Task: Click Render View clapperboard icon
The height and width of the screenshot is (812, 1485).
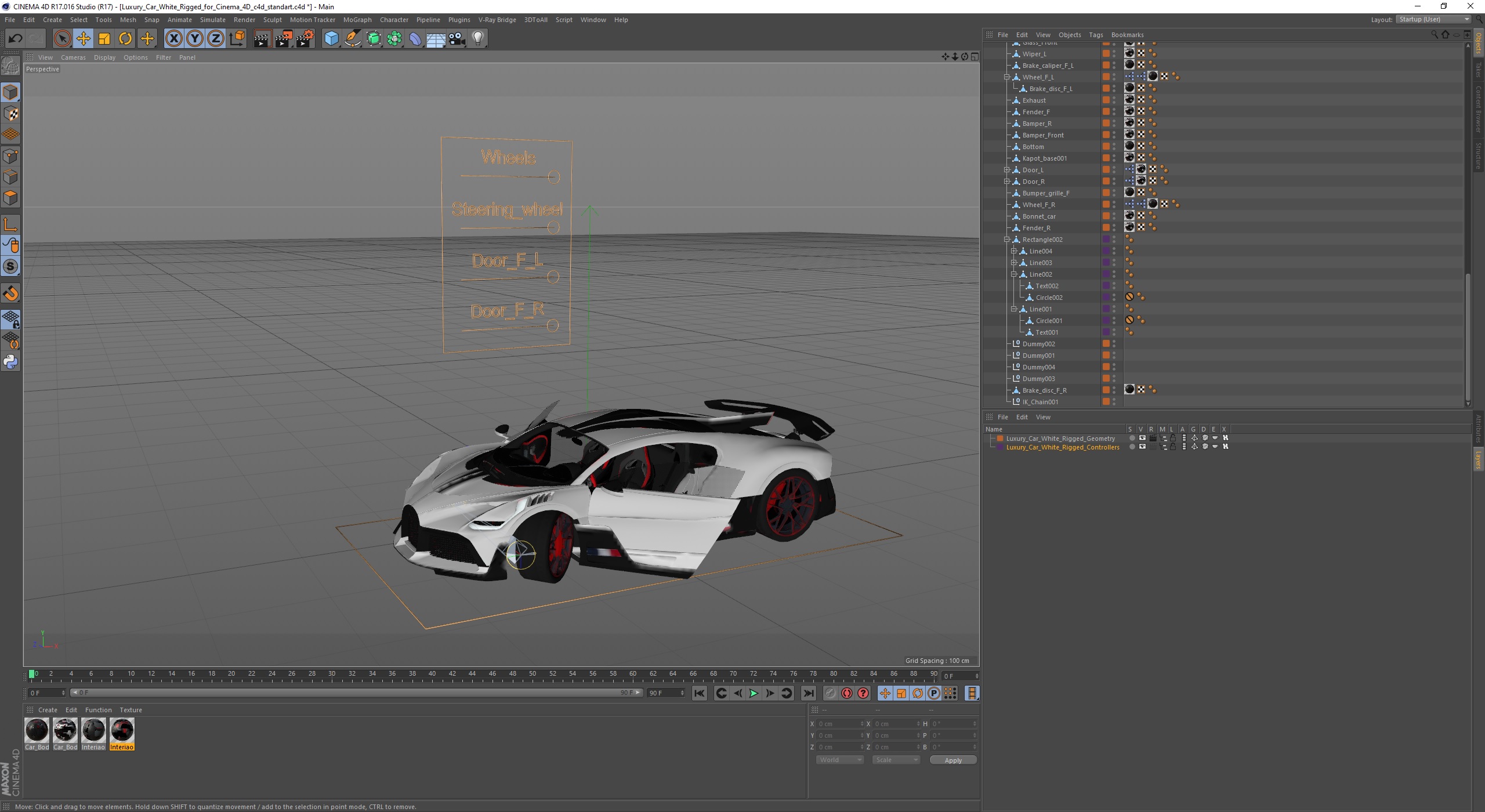Action: 262,39
